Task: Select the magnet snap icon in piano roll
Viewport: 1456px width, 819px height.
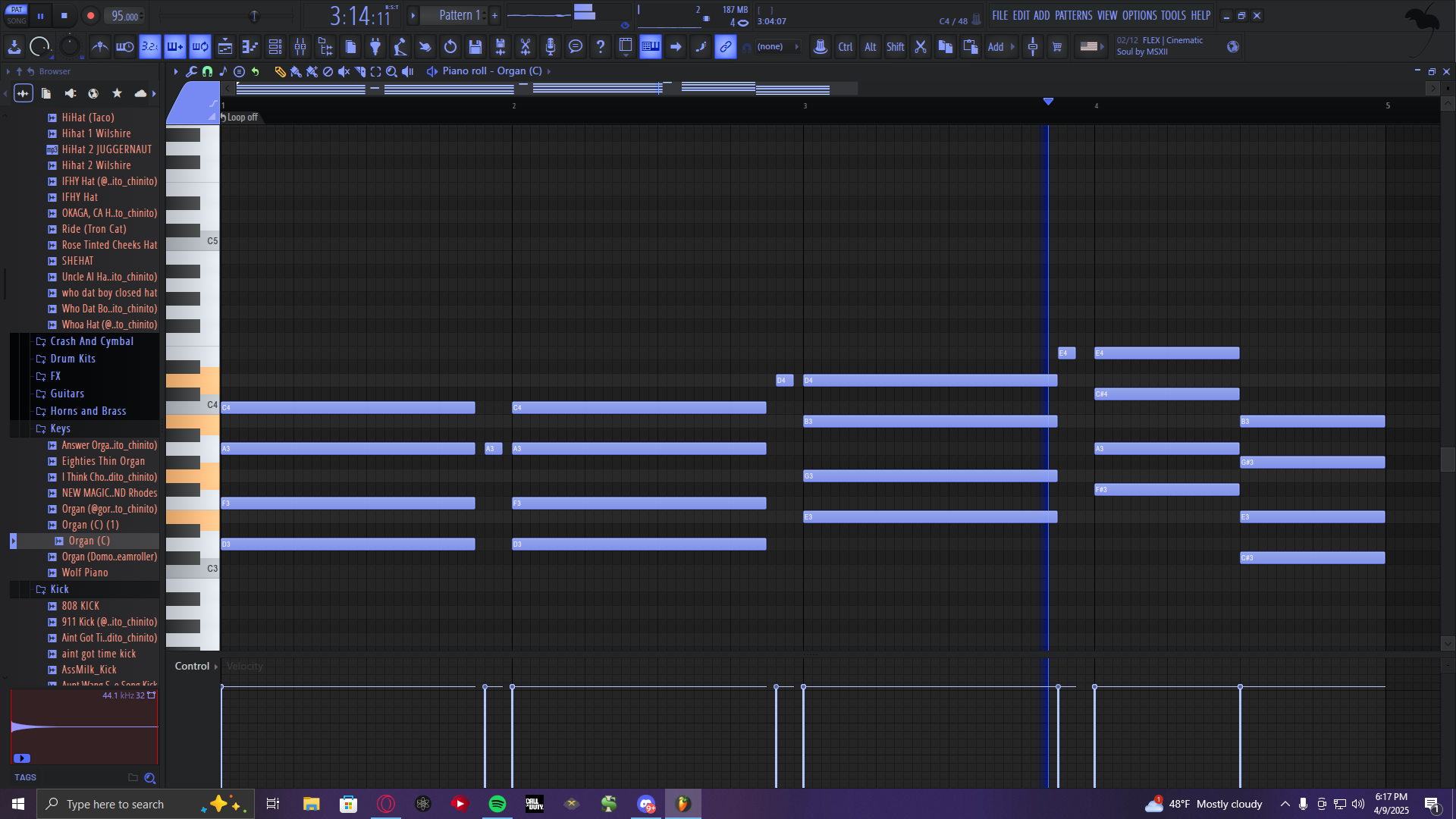Action: (x=207, y=71)
